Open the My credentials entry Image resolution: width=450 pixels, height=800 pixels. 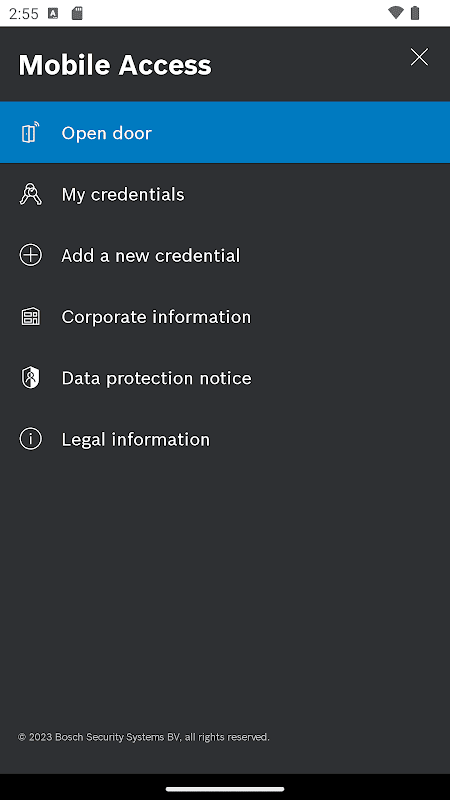pyautogui.click(x=225, y=194)
